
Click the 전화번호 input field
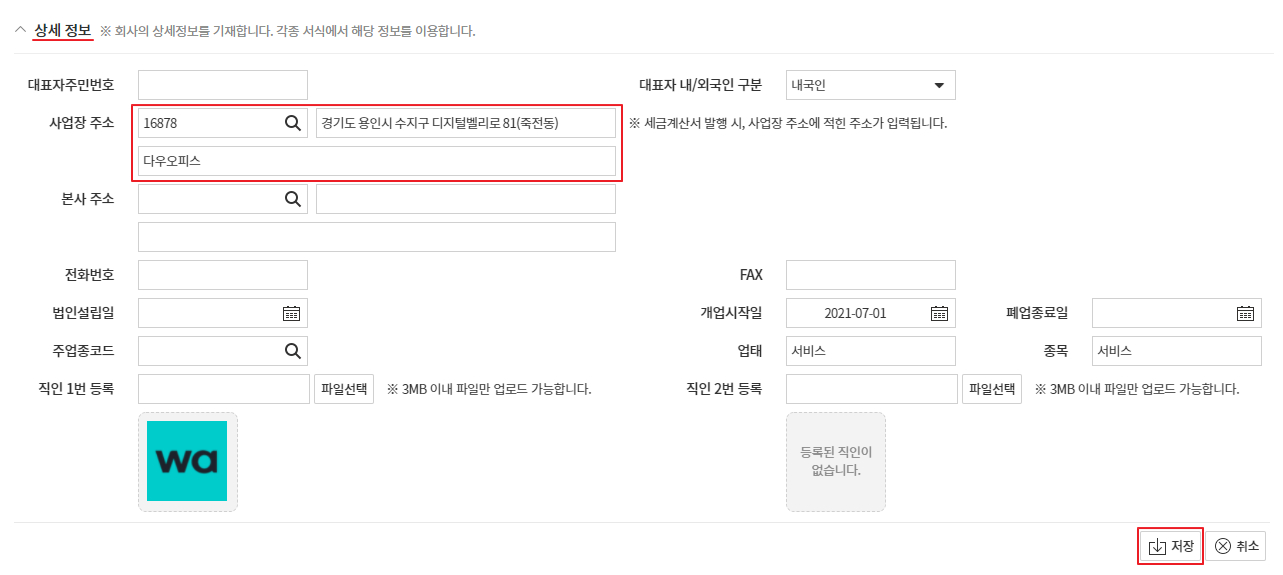(223, 275)
